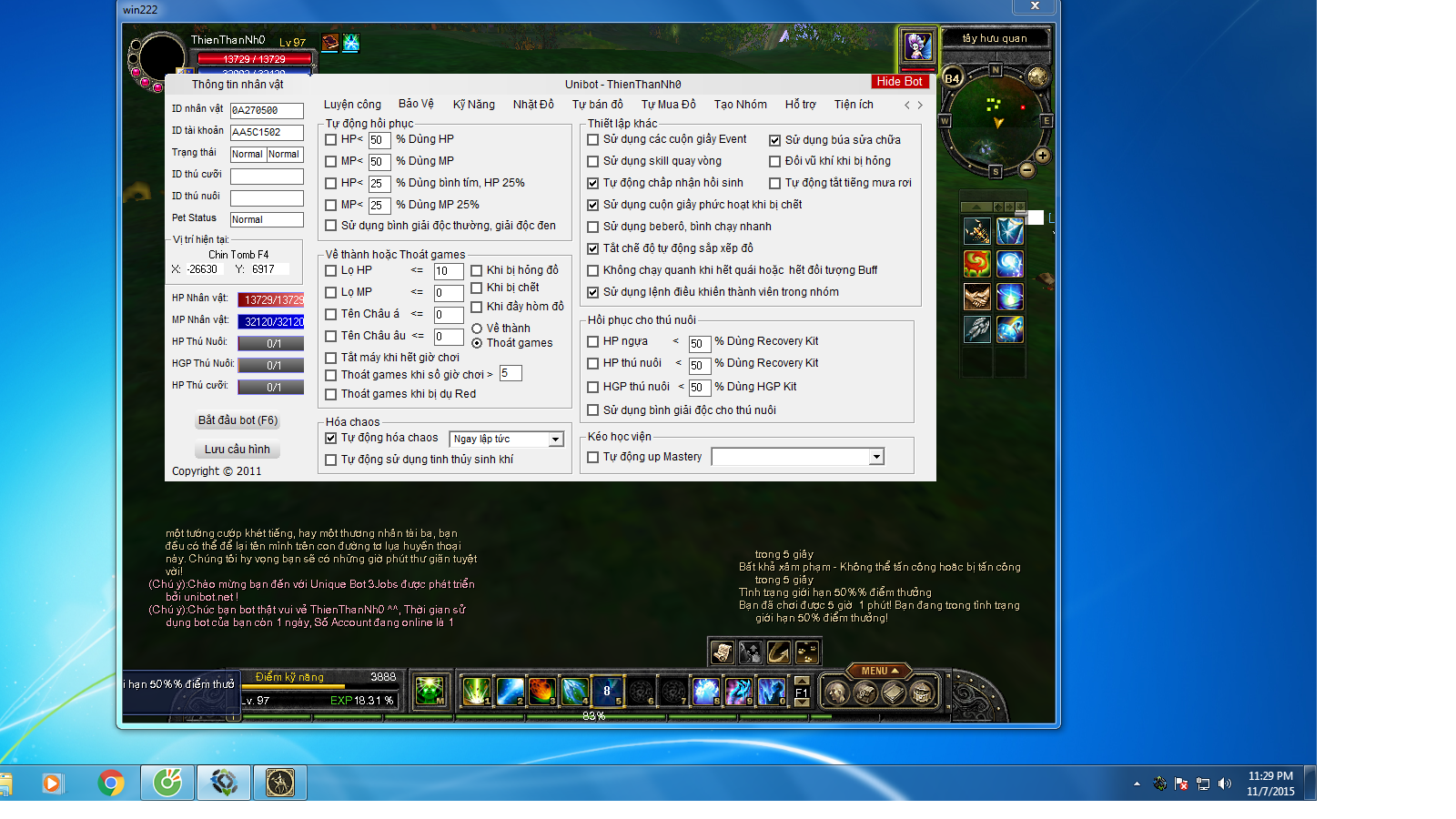This screenshot has width=1456, height=819.
Task: Click the red spiral buff icon
Action: (977, 264)
